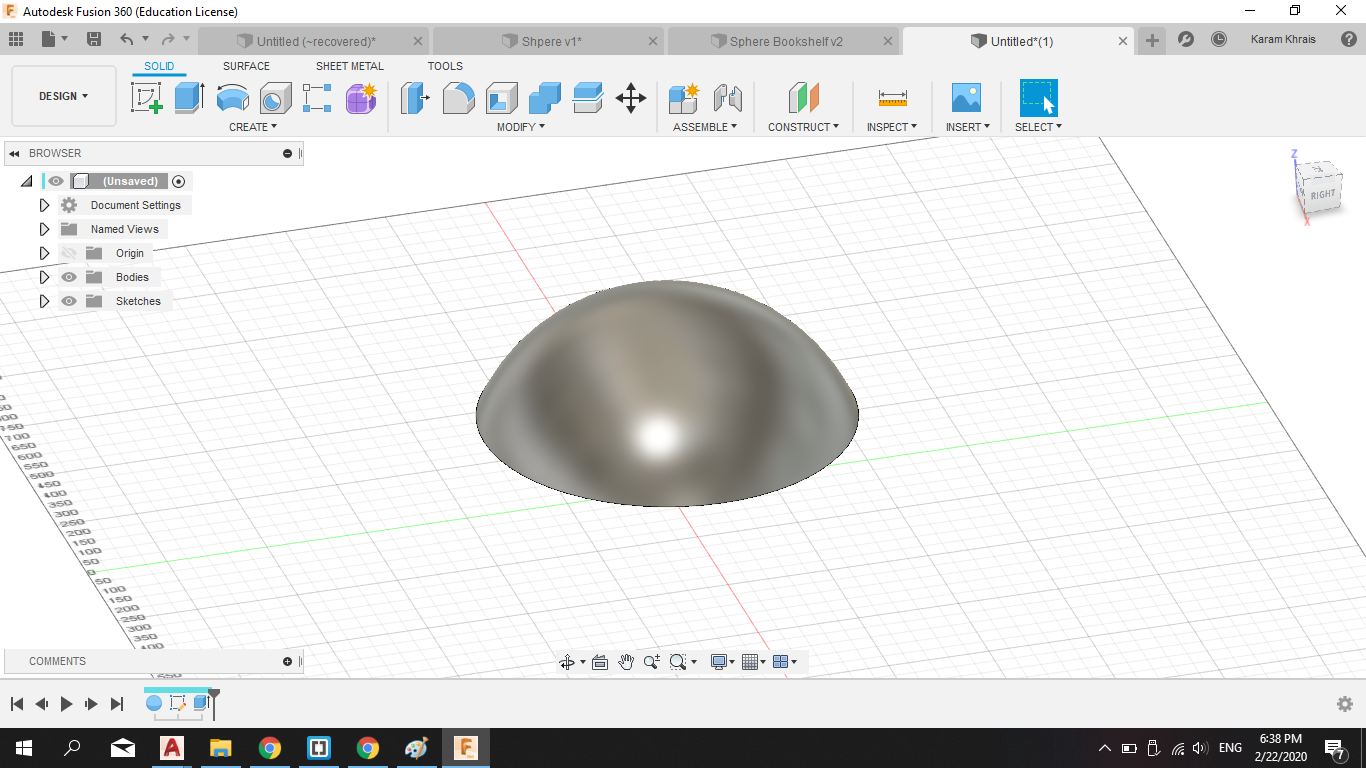Select the Press Pull tool

click(415, 98)
